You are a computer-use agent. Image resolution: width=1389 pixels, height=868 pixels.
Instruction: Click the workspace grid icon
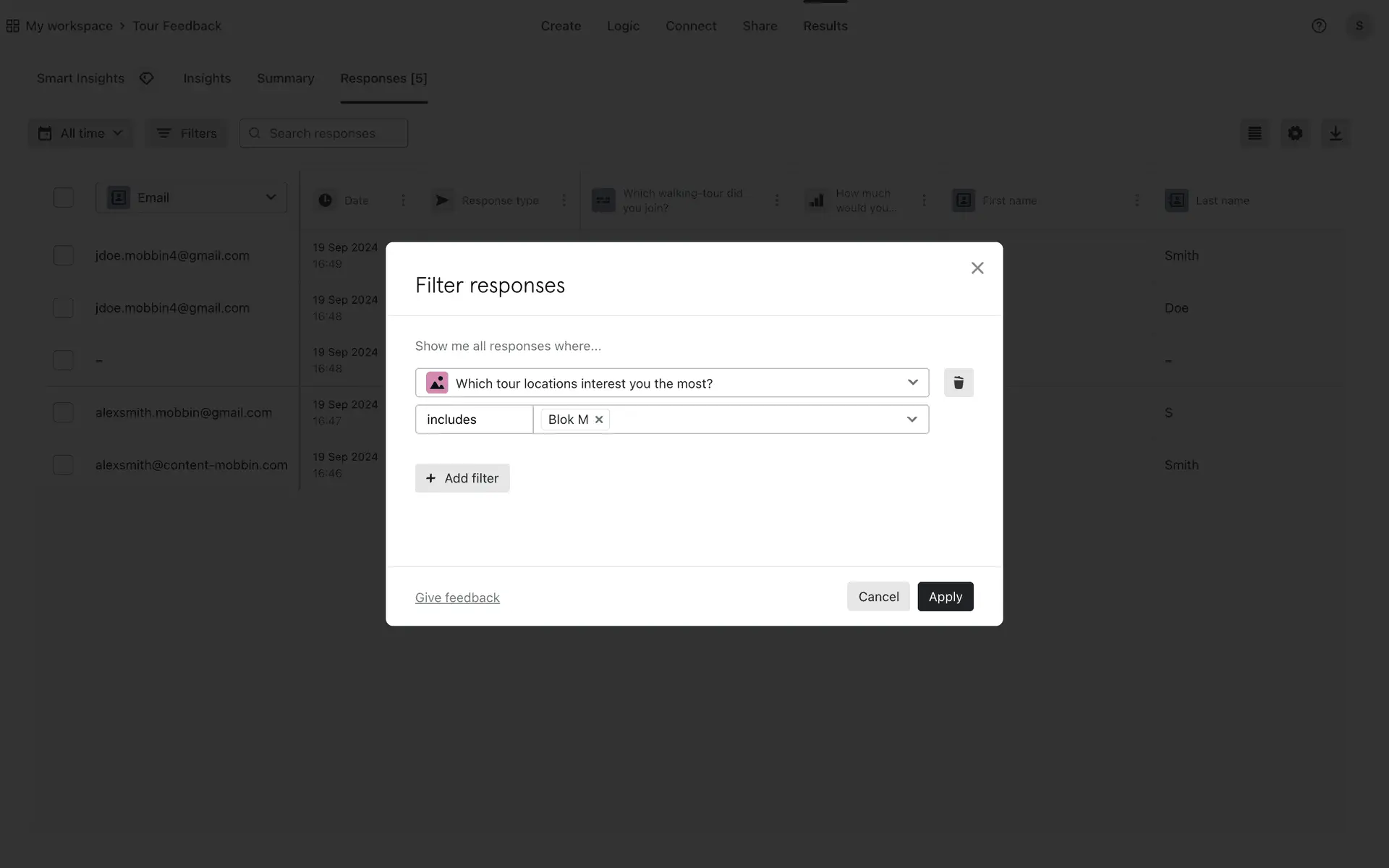point(12,26)
